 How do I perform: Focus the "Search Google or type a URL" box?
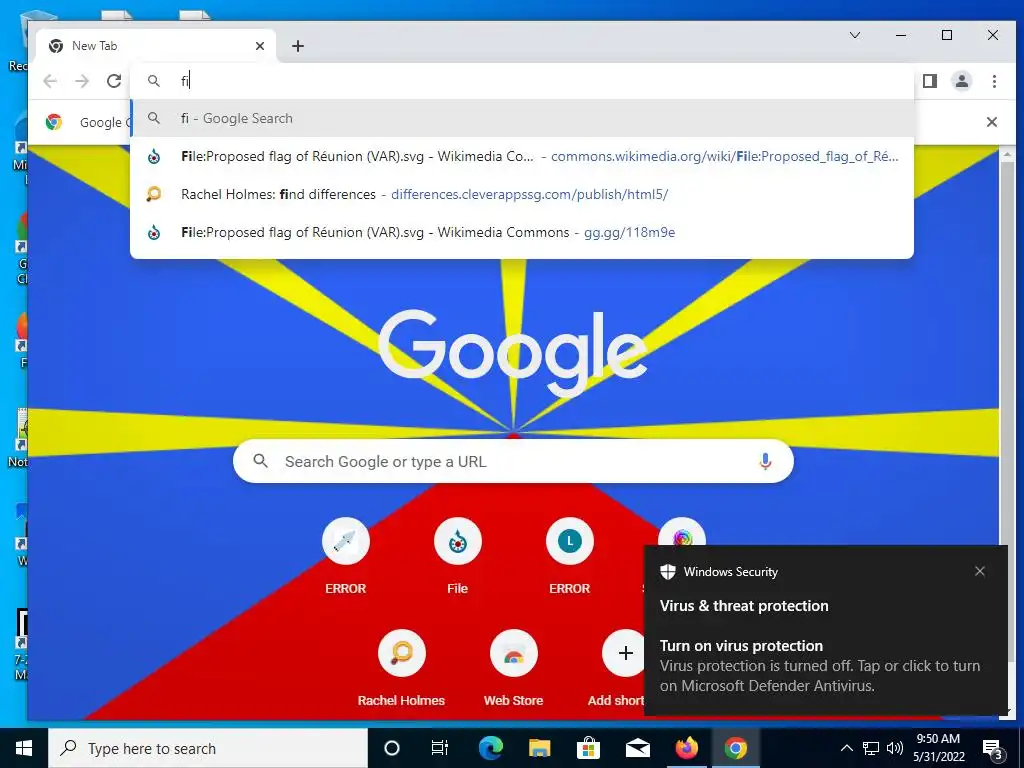(x=513, y=461)
